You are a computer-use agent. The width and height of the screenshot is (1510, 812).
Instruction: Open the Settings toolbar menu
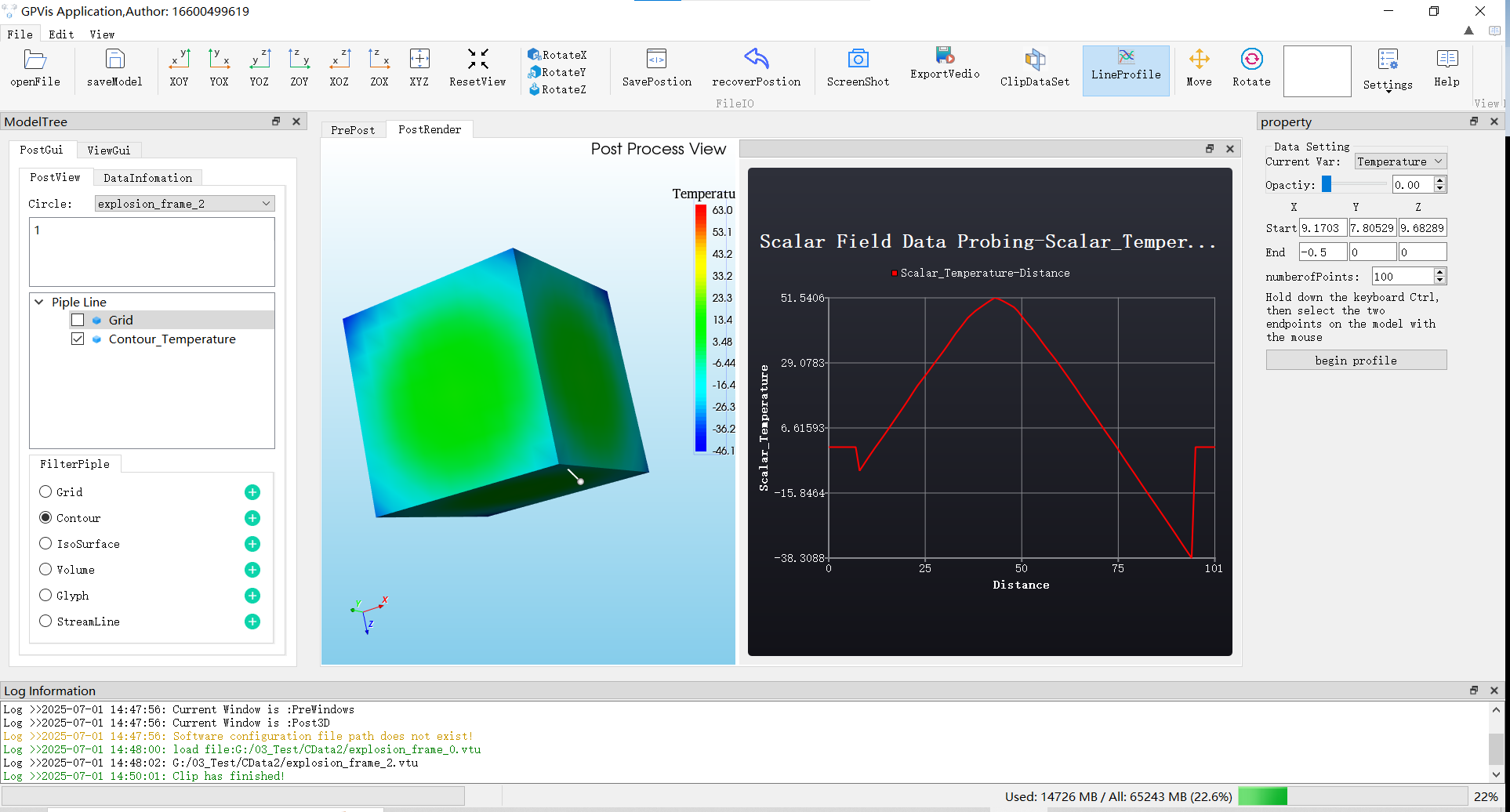1388,71
